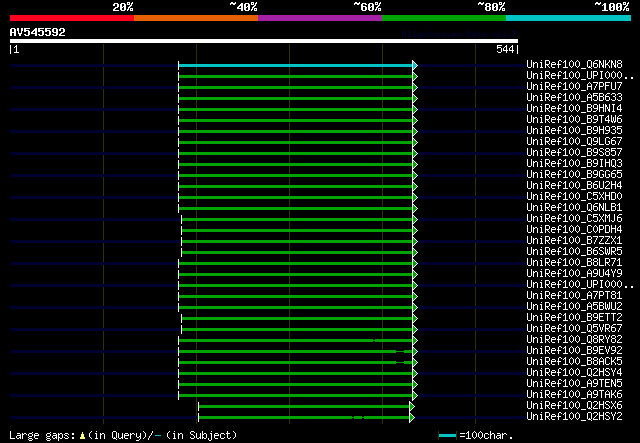The height and width of the screenshot is (443, 640).
Task: Open hit UniRef100_A5B633
Action: coord(574,98)
